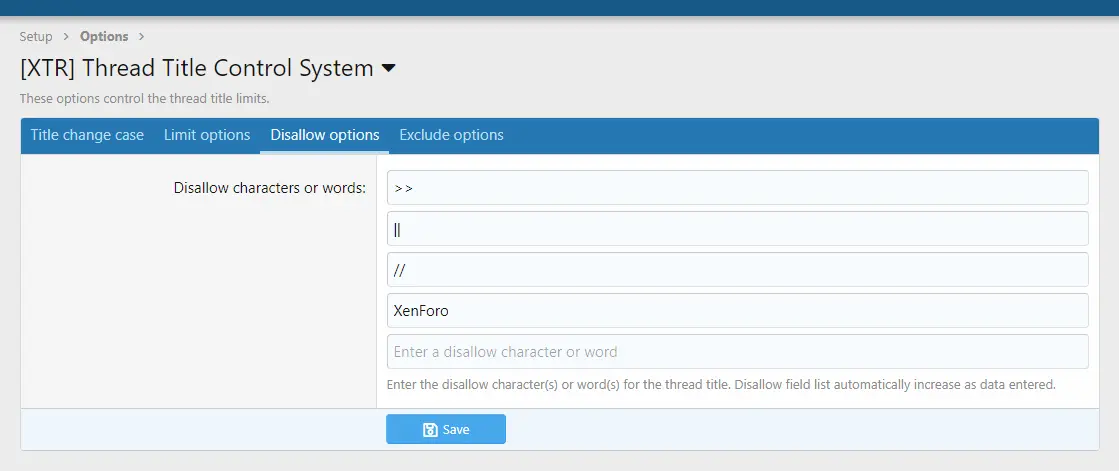Image resolution: width=1119 pixels, height=471 pixels.
Task: Focus the field containing XenForo
Action: coord(737,311)
